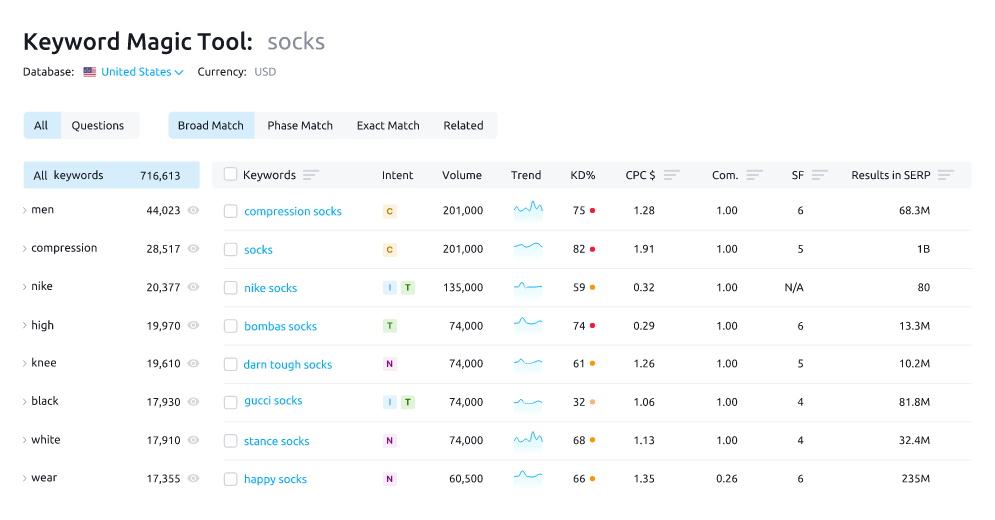Expand the white keyword group

pyautogui.click(x=25, y=440)
